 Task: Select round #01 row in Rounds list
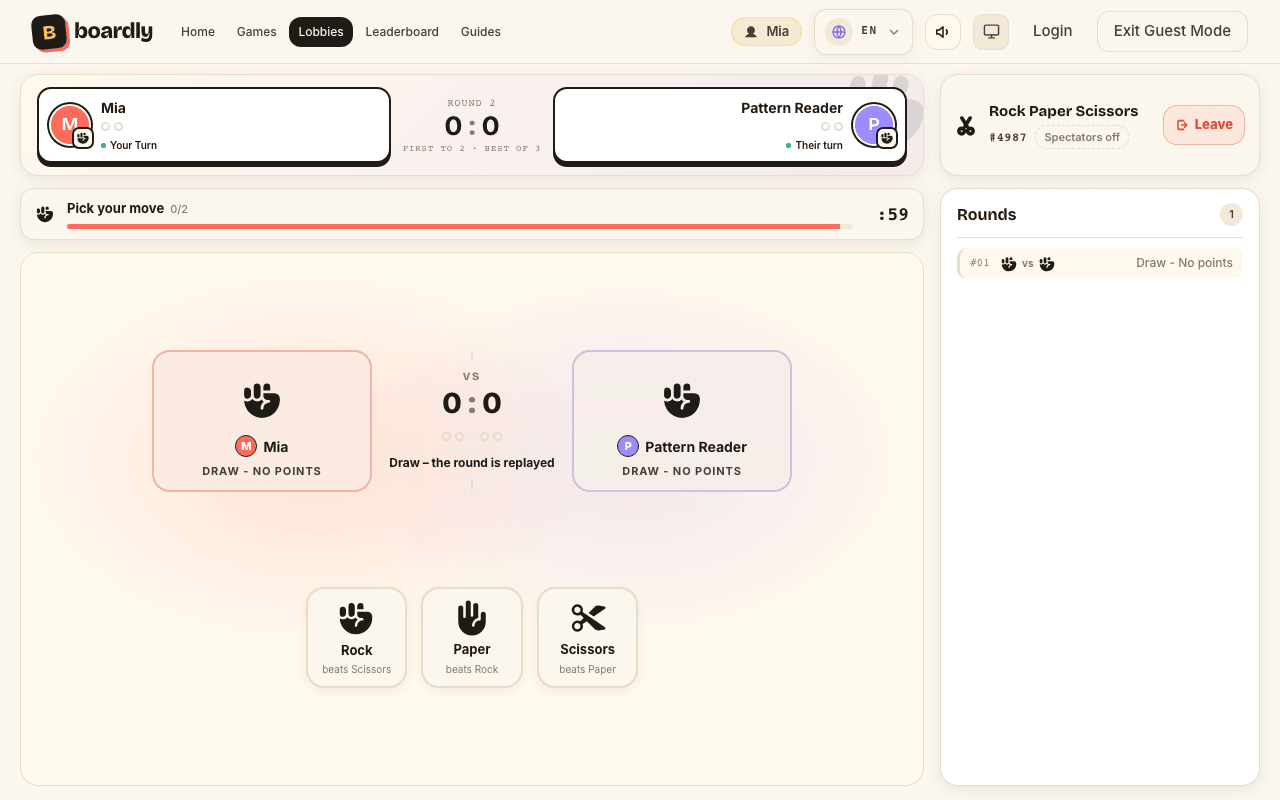pos(1100,263)
